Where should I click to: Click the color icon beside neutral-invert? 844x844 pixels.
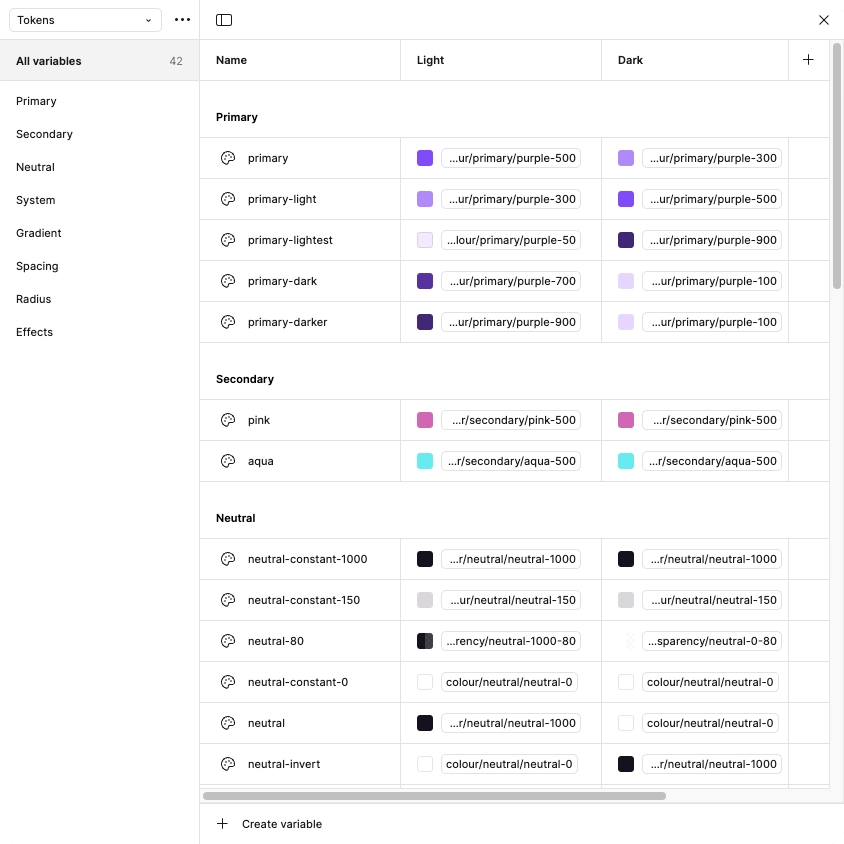coord(228,764)
